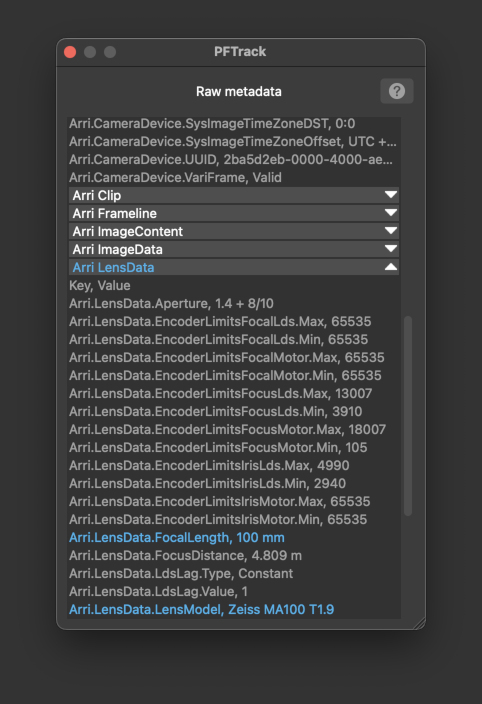Screen dimensions: 482x704
Task: Click the Arri Clip section header
Action: point(234,195)
